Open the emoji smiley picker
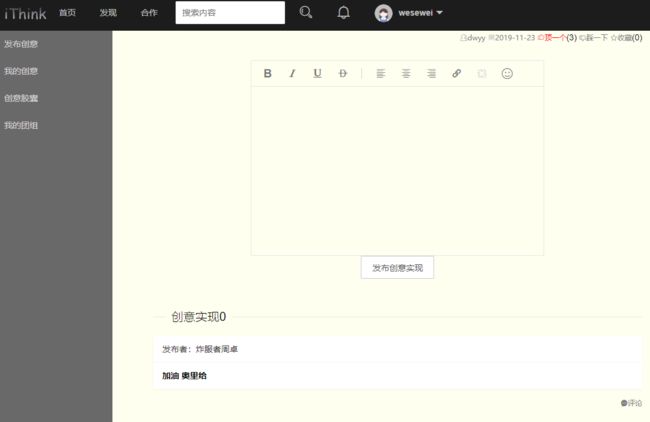The height and width of the screenshot is (422, 650). [x=507, y=73]
